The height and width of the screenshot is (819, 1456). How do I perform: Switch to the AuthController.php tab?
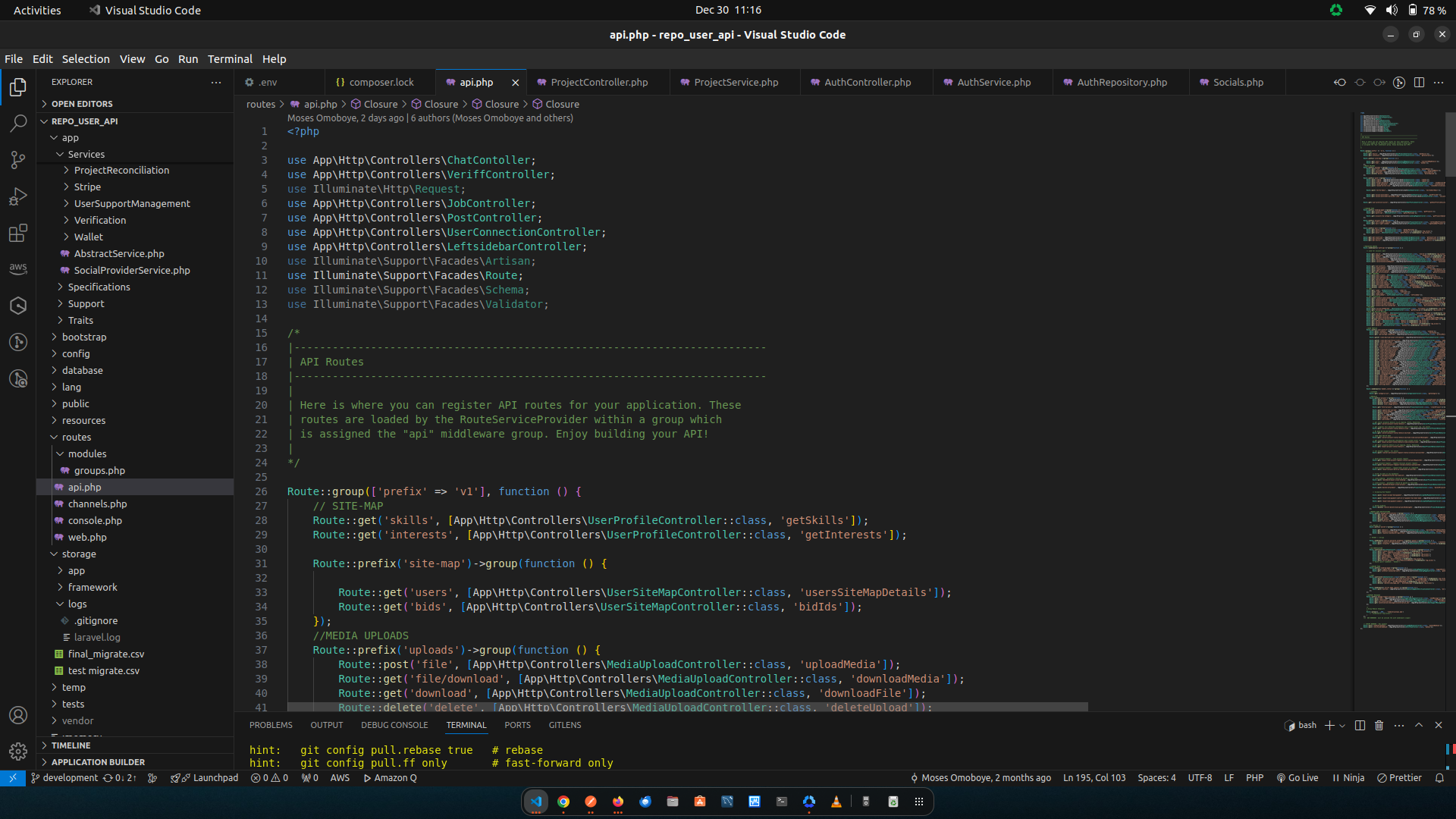point(867,82)
